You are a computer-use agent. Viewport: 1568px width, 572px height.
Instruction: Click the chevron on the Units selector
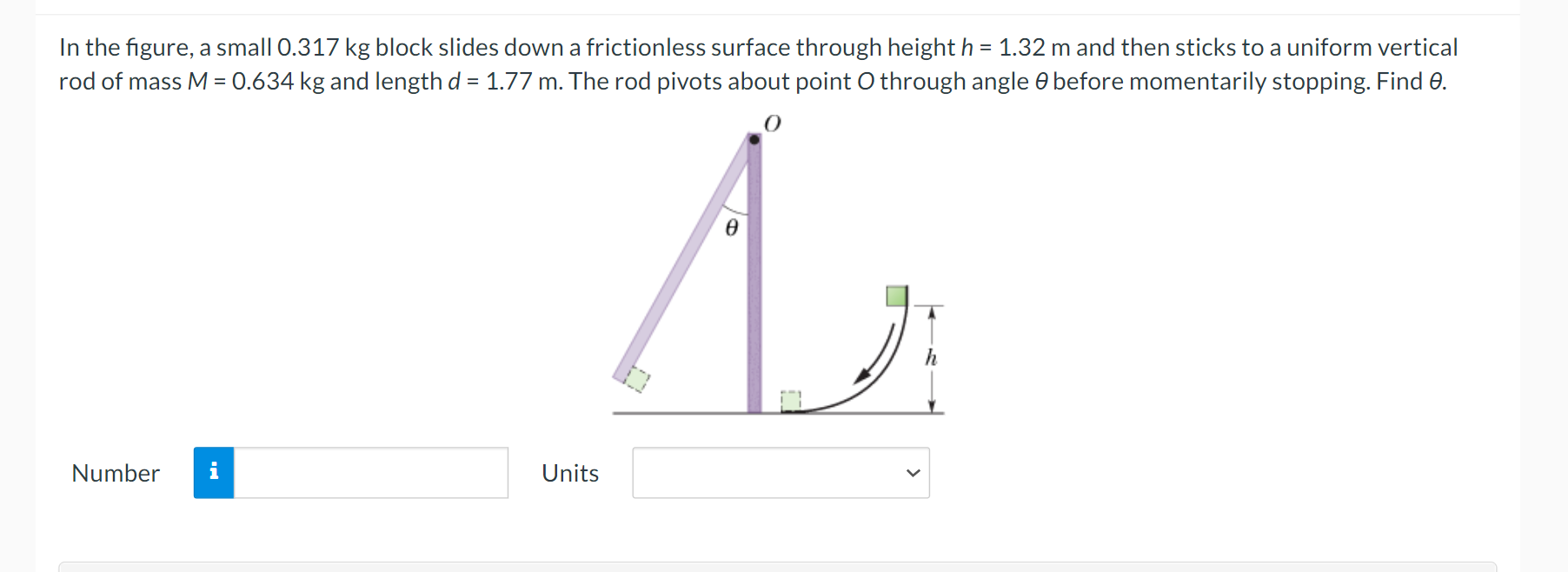[911, 472]
